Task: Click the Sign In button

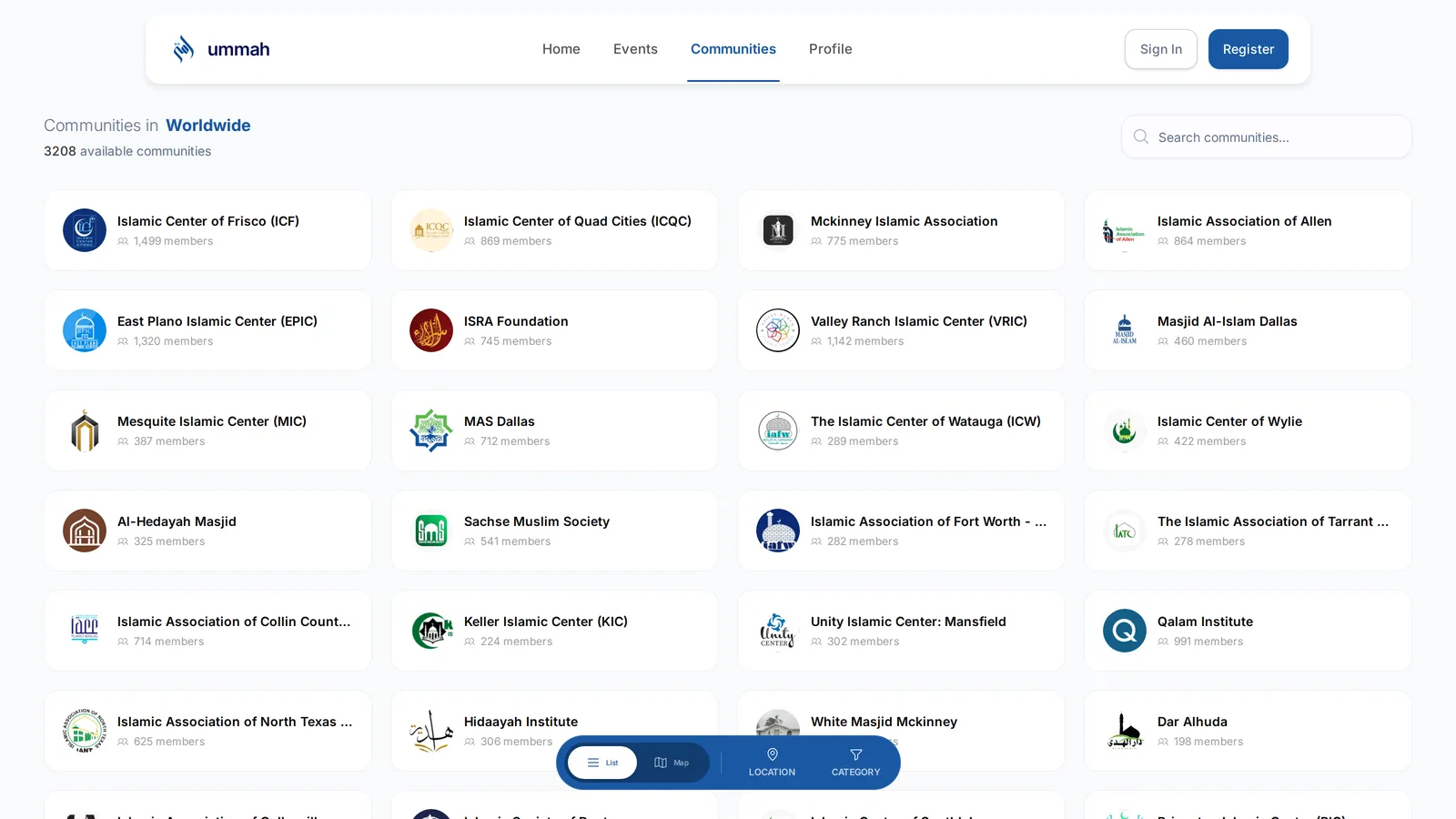Action: point(1161,49)
